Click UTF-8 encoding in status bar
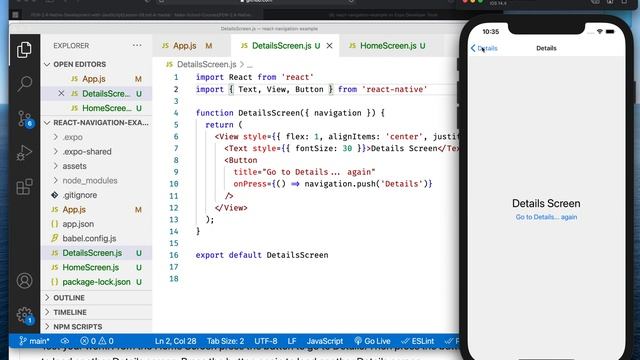Viewport: 640px width, 360px height. tap(266, 341)
